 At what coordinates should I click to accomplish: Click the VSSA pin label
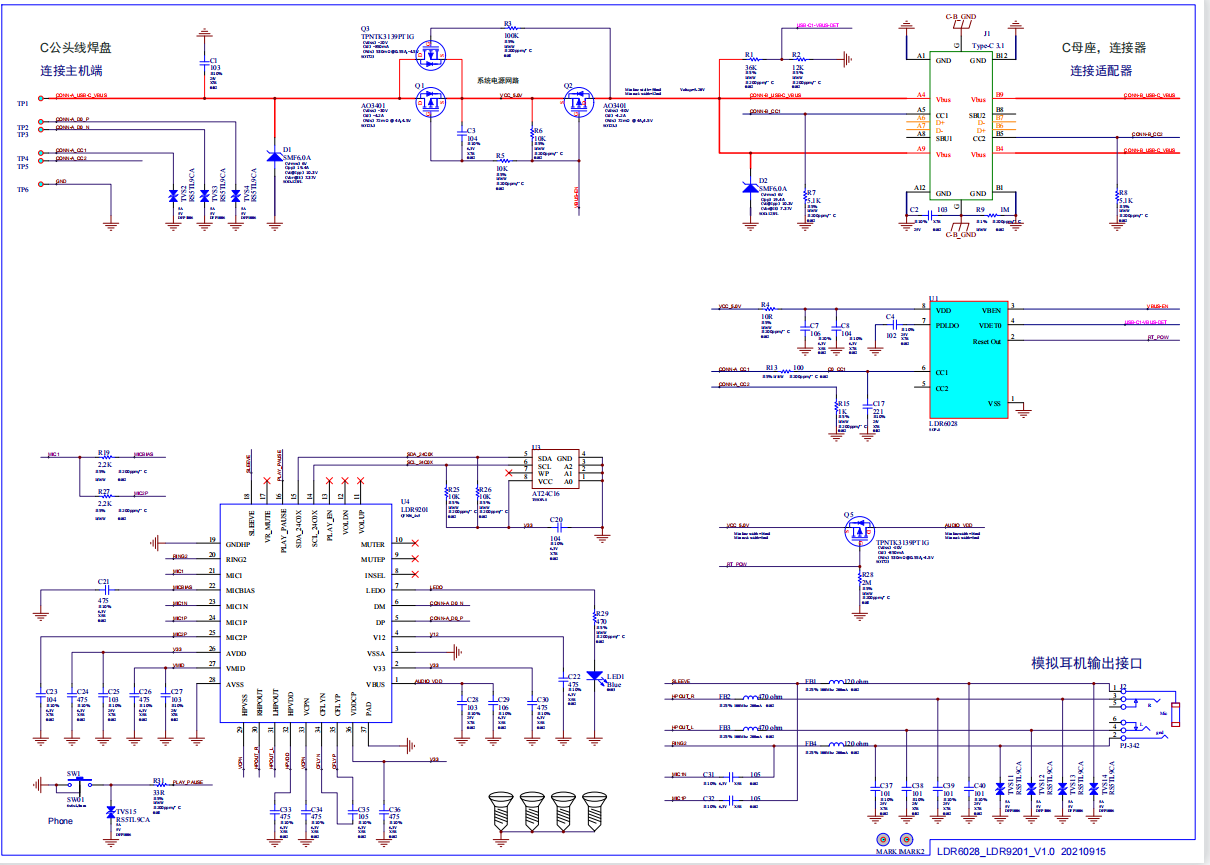pyautogui.click(x=376, y=652)
